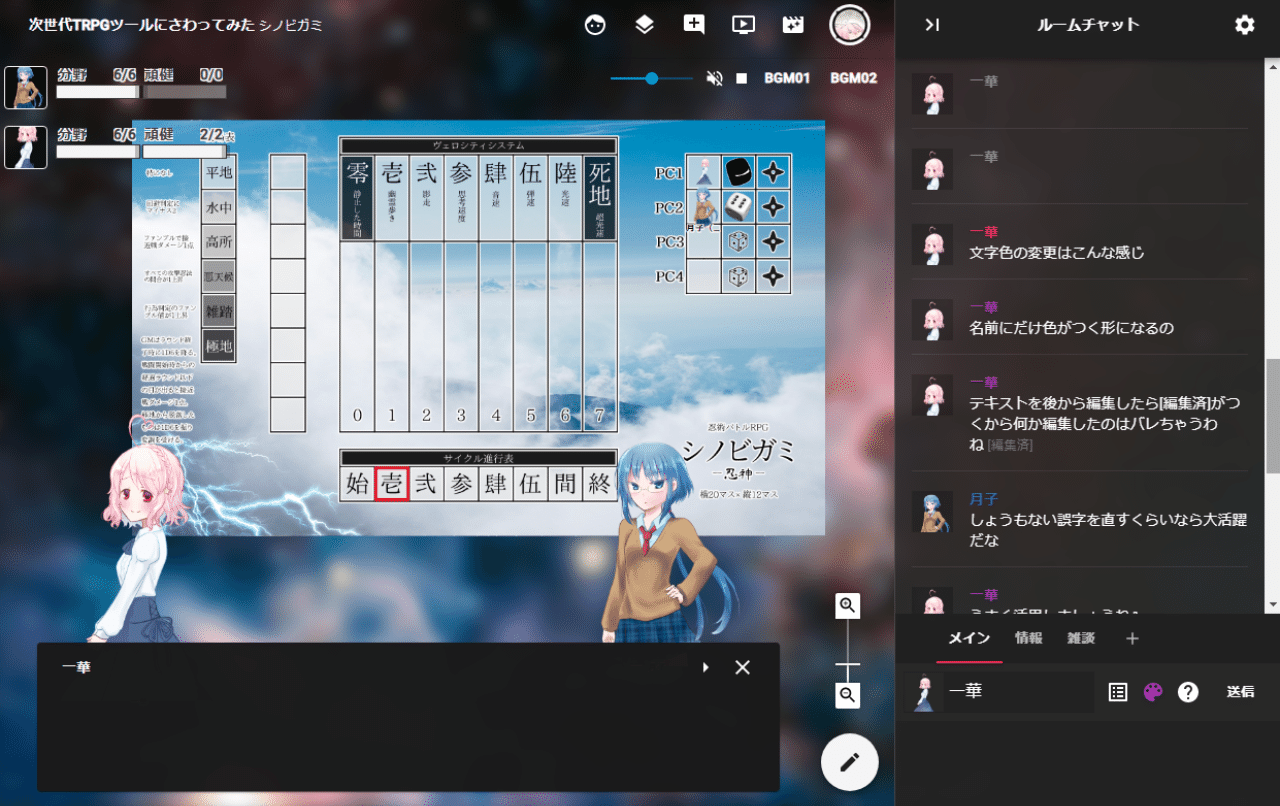The width and height of the screenshot is (1280, 806).
Task: Switch to the 雑談 chat tab
Action: pyautogui.click(x=1081, y=639)
